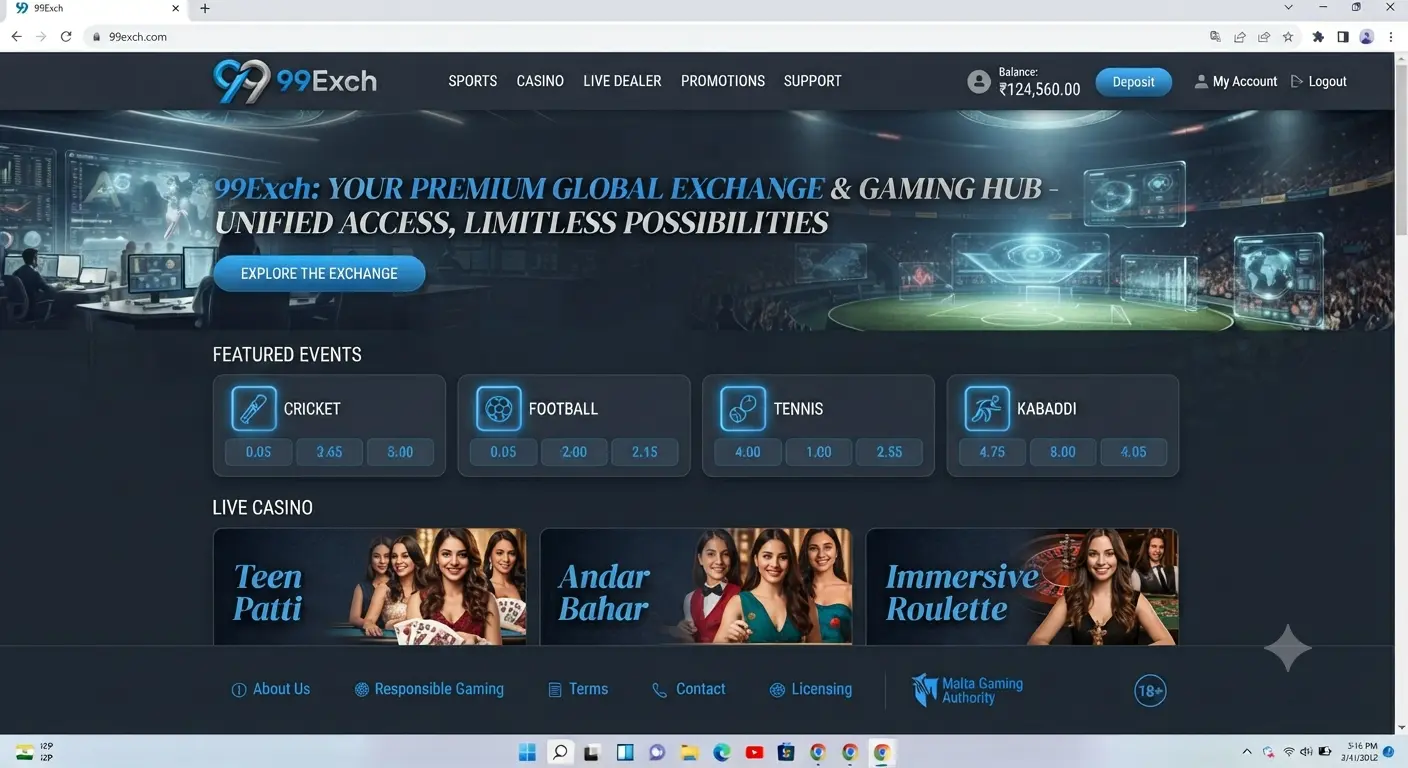Viewport: 1408px width, 768px height.
Task: Open the tab search chevron in the title bar
Action: (x=1289, y=8)
